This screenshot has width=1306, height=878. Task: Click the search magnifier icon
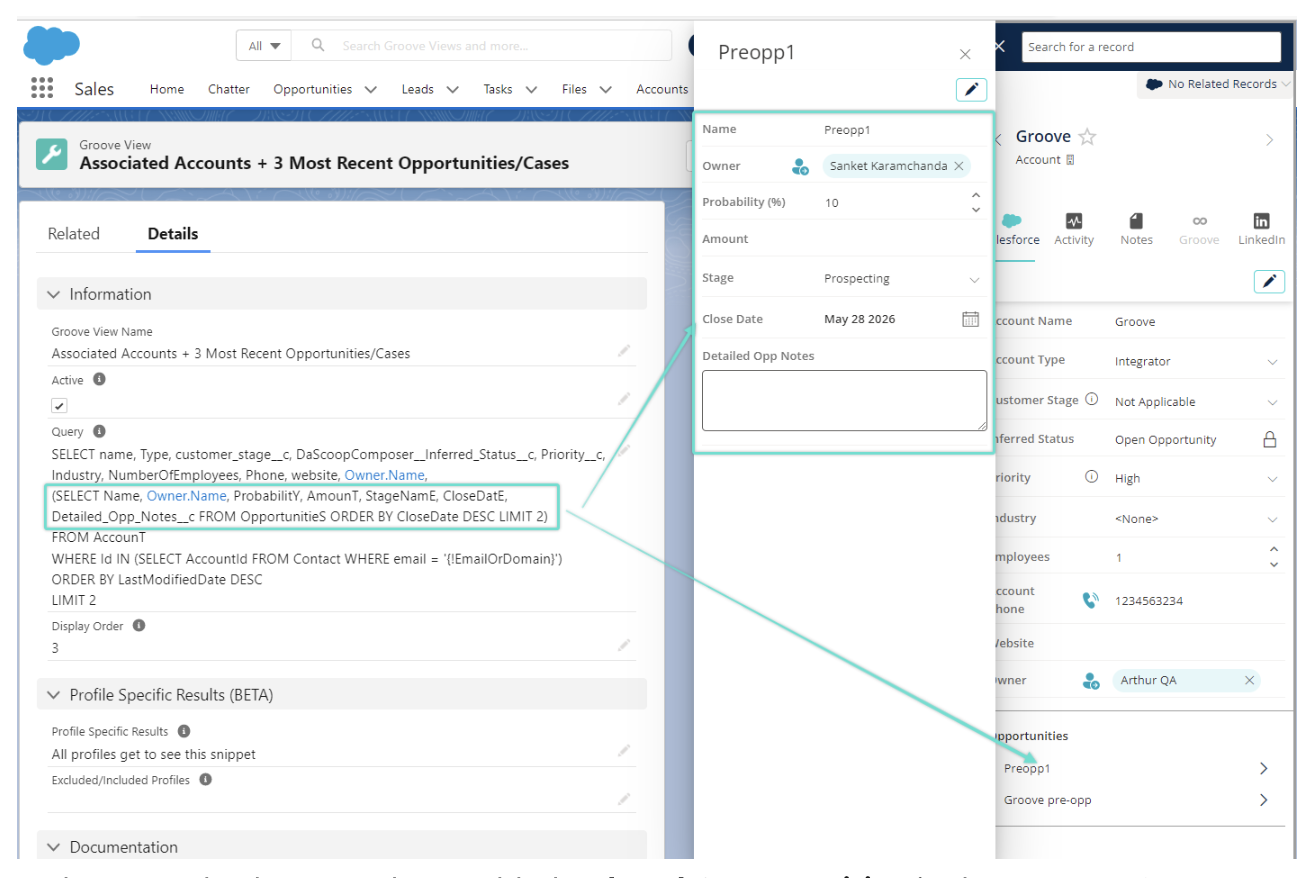318,45
